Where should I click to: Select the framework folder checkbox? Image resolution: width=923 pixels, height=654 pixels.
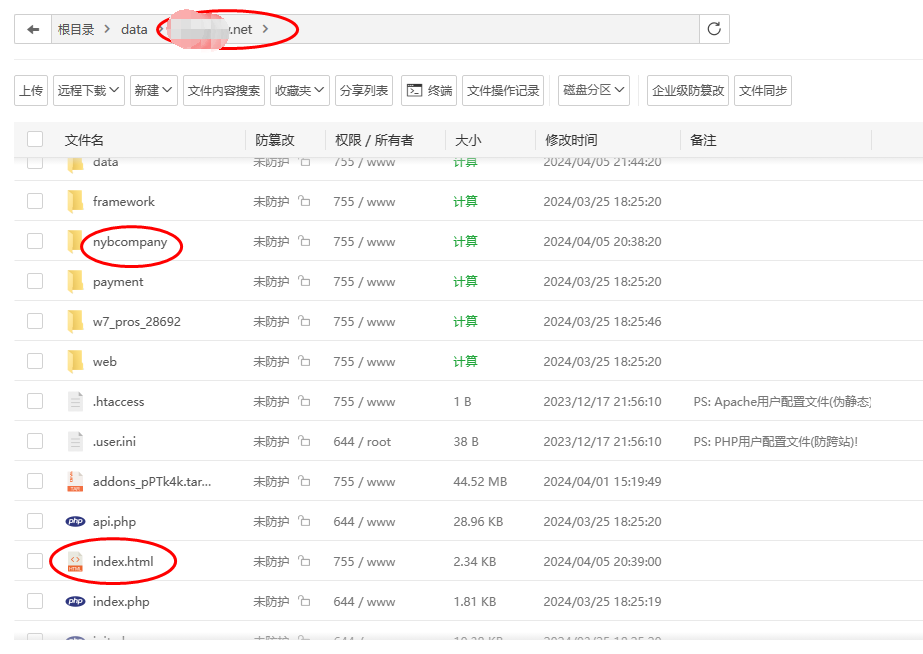click(35, 201)
